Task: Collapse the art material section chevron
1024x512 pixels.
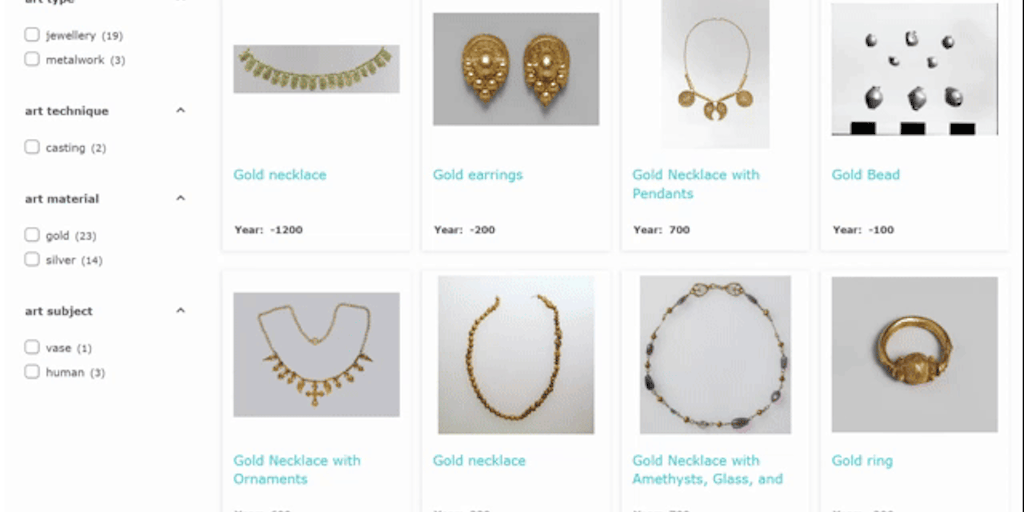Action: pyautogui.click(x=181, y=198)
